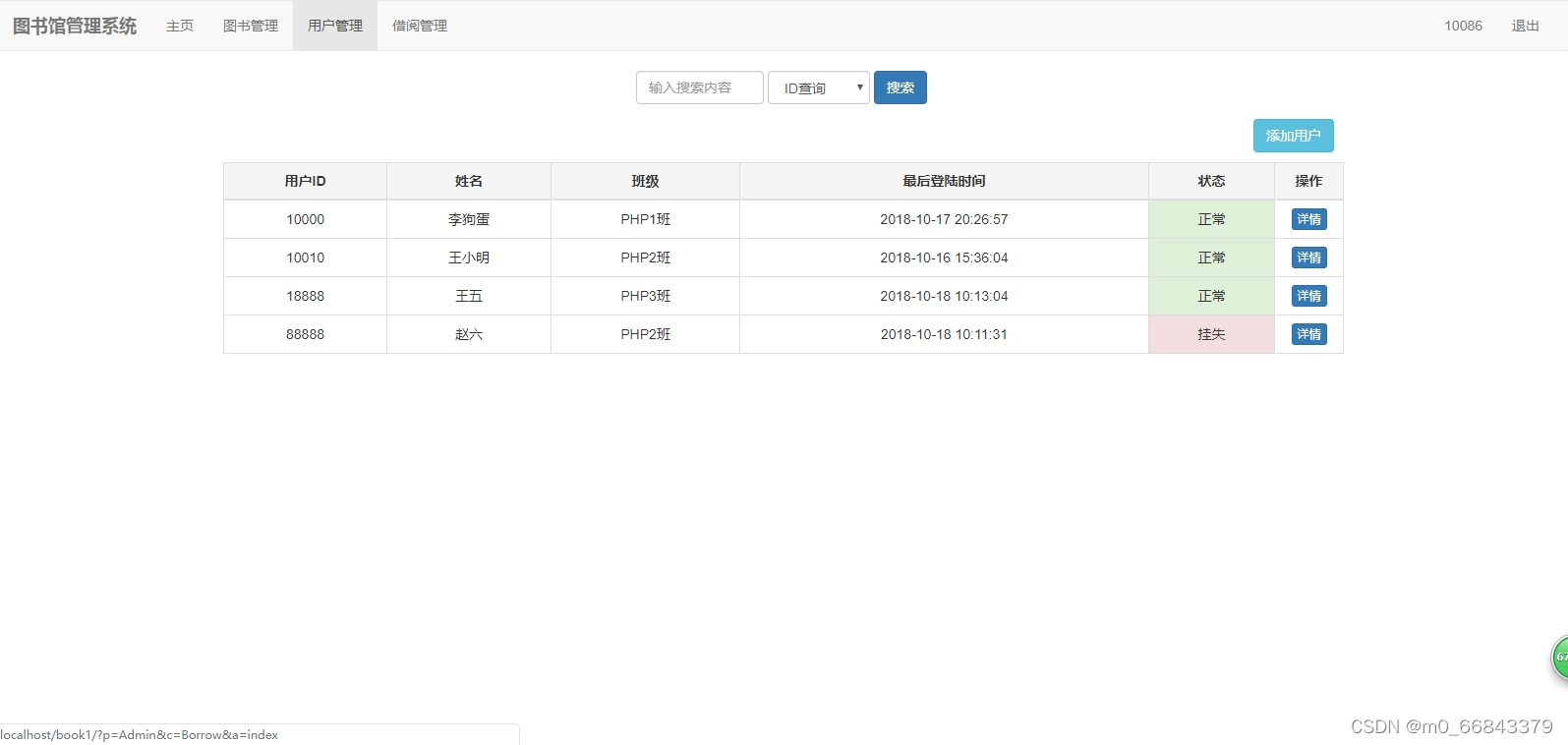The image size is (1568, 745).
Task: Select user ID cell 18888
Action: click(305, 296)
